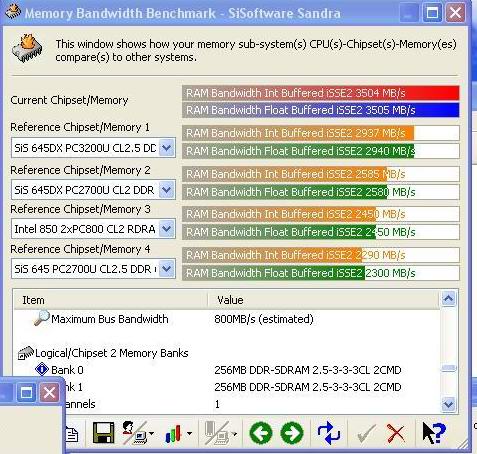This screenshot has height=454, width=477.
Task: Go back with the green left arrow
Action: pos(261,433)
